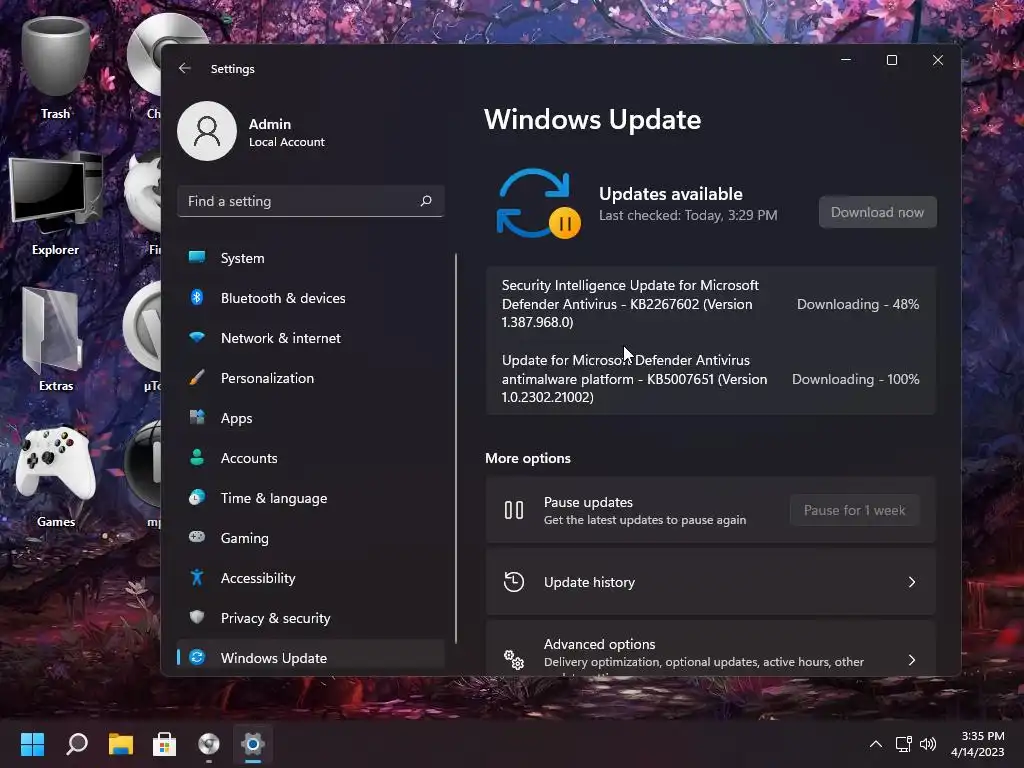Click the network tray icon
This screenshot has height=768, width=1024.
tap(904, 744)
